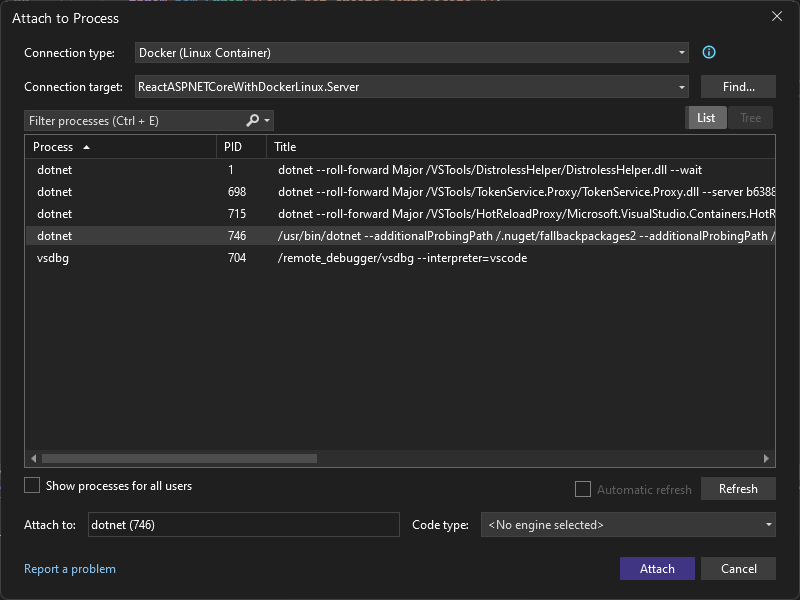Enable Show processes for all users

(x=31, y=485)
